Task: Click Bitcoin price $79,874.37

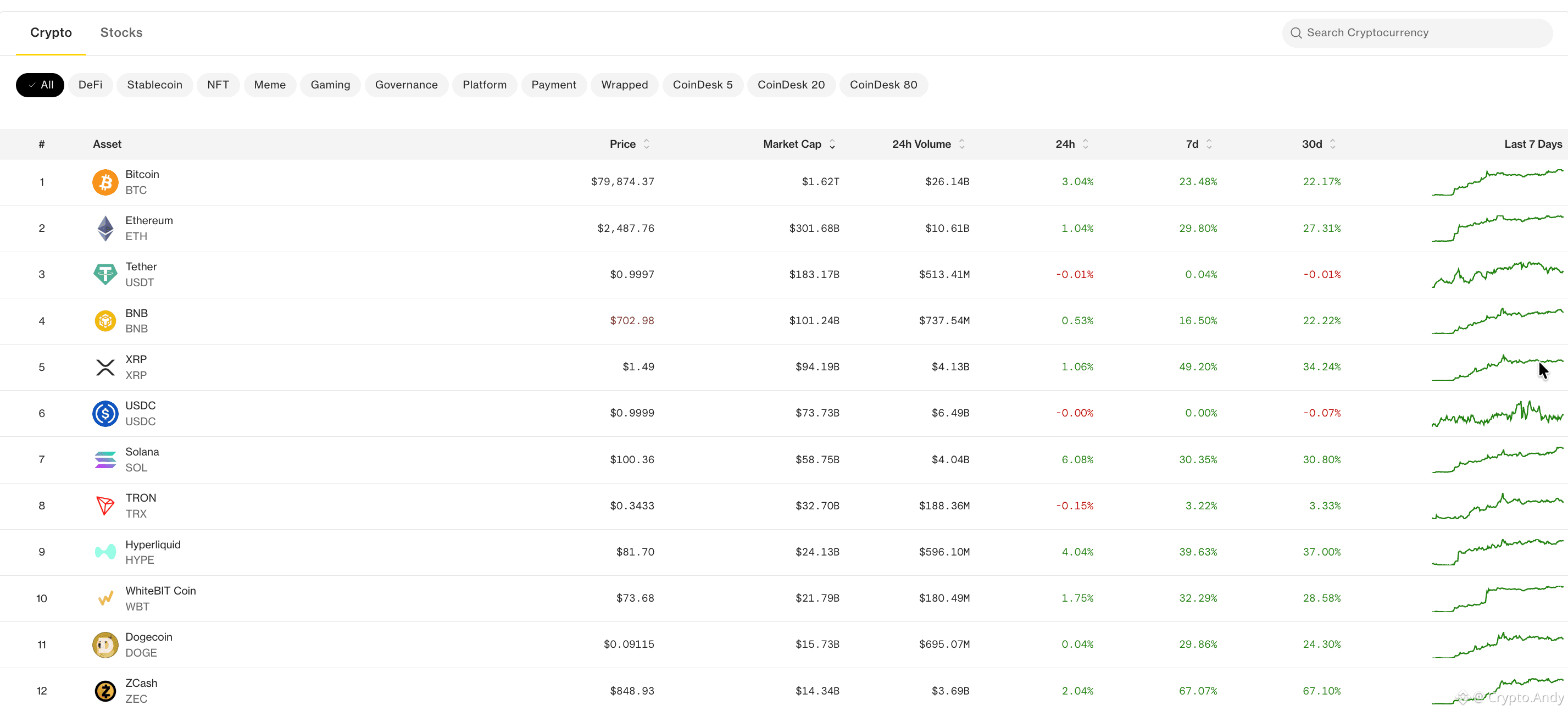Action: click(x=622, y=182)
